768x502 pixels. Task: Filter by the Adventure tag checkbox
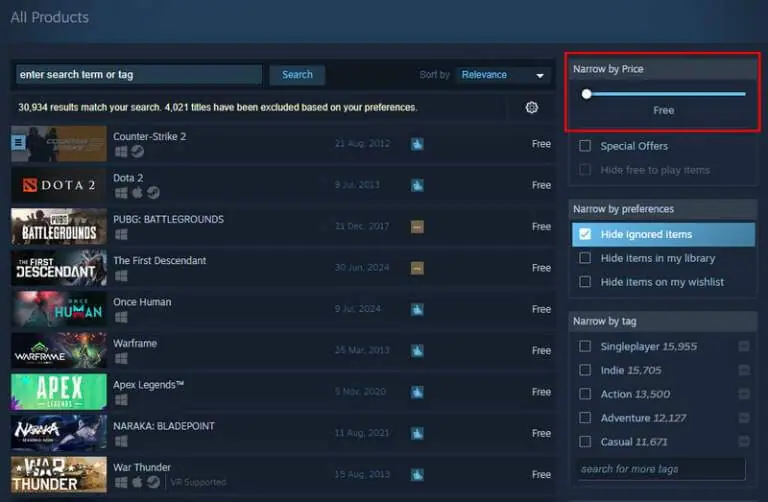585,418
